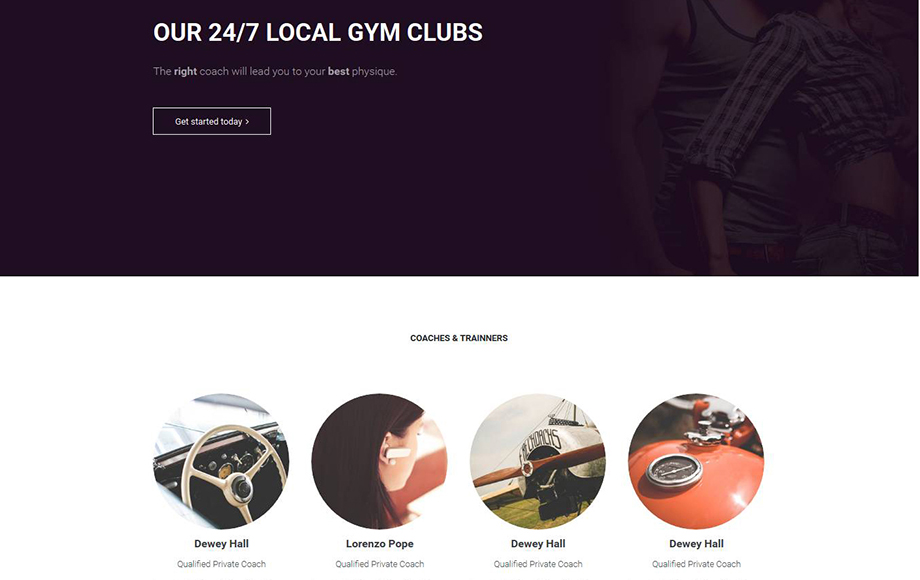Click the chevron arrow inside Get started button
Image resolution: width=920 pixels, height=580 pixels.
(247, 122)
